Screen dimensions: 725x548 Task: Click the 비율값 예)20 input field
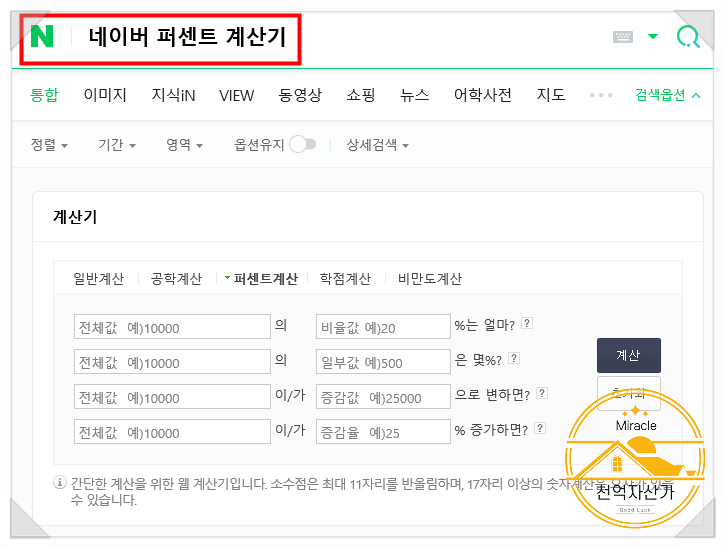tap(383, 326)
